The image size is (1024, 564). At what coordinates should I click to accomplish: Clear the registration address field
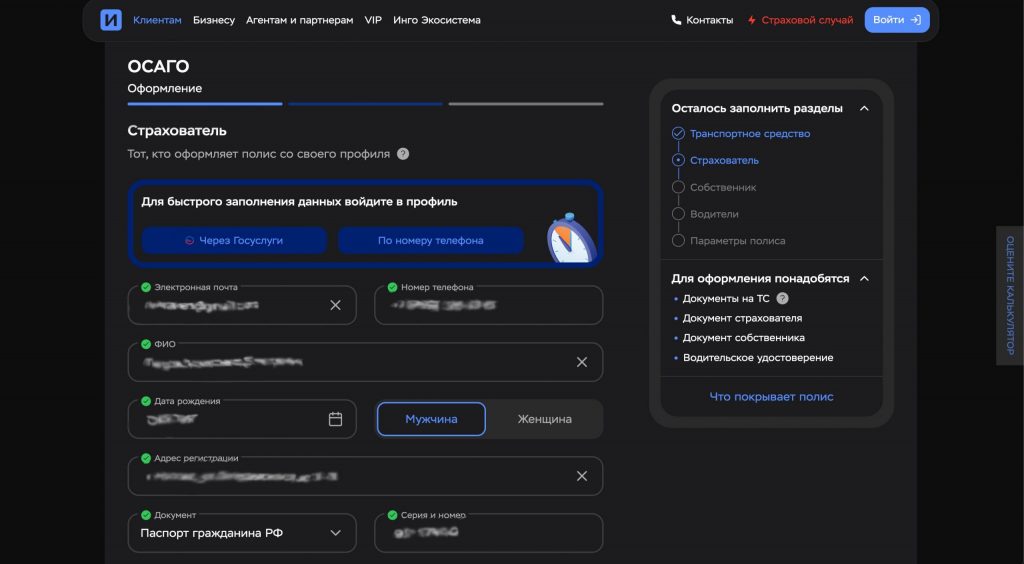581,476
